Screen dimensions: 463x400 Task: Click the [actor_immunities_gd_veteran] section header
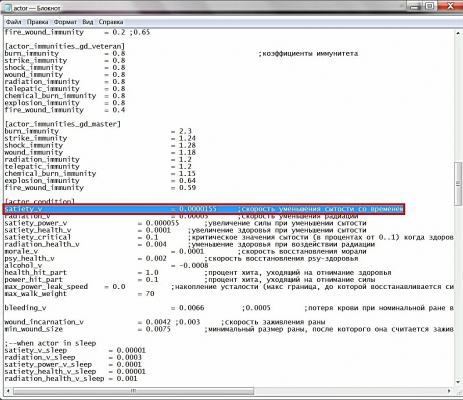65,46
